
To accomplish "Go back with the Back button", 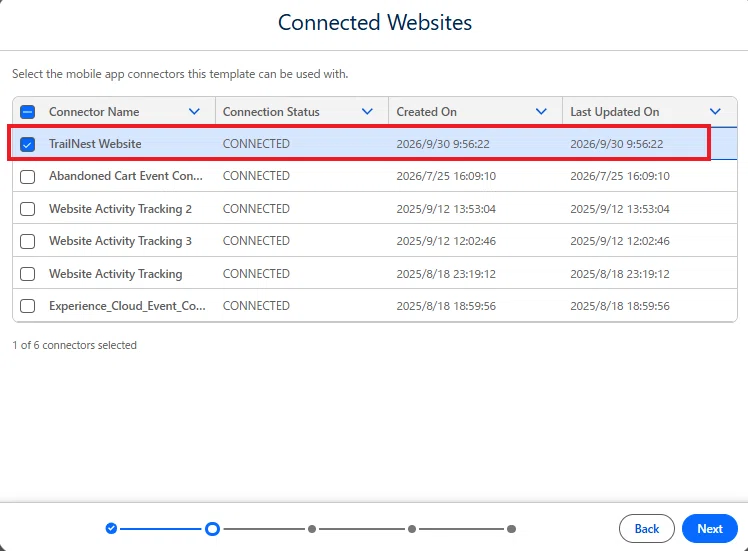I will [x=647, y=529].
